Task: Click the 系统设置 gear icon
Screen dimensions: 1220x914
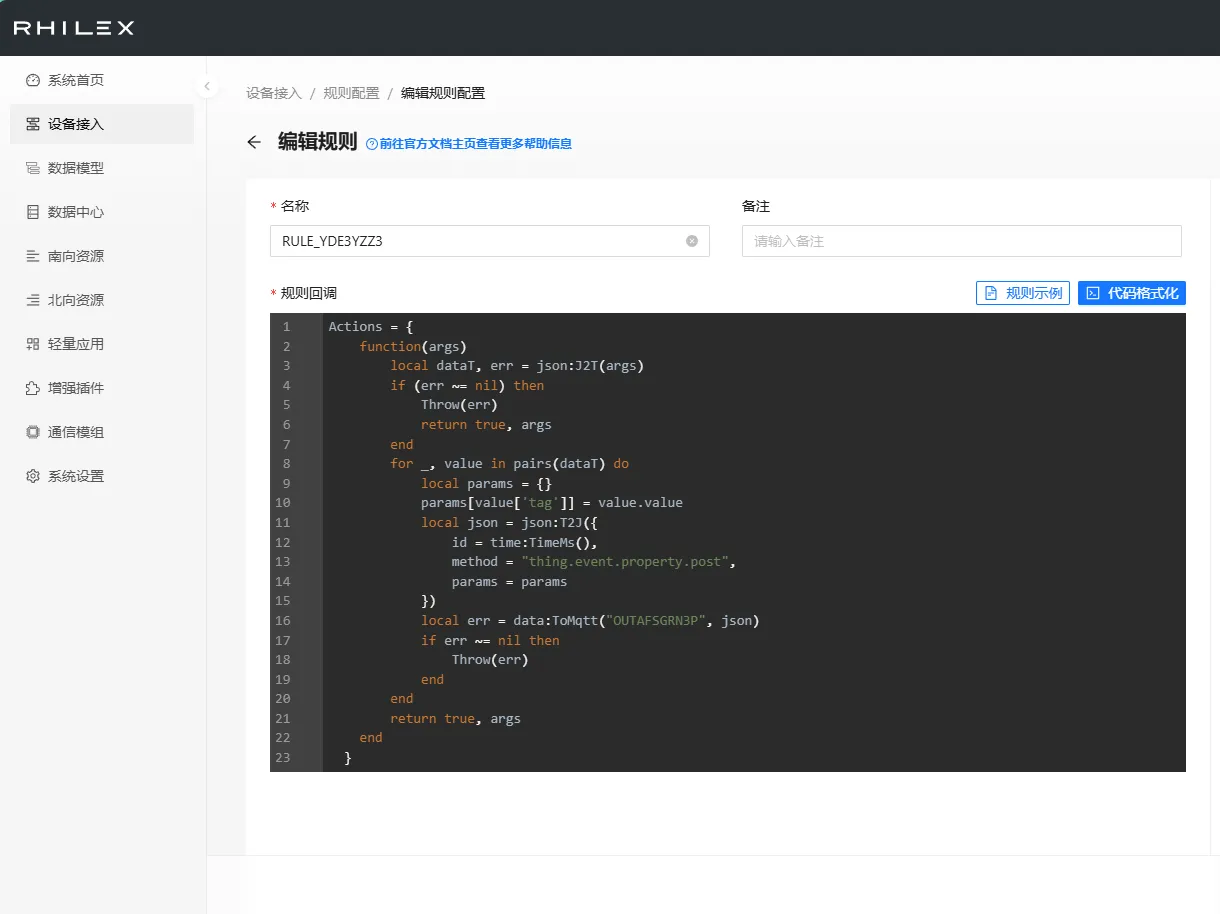Action: pos(33,476)
